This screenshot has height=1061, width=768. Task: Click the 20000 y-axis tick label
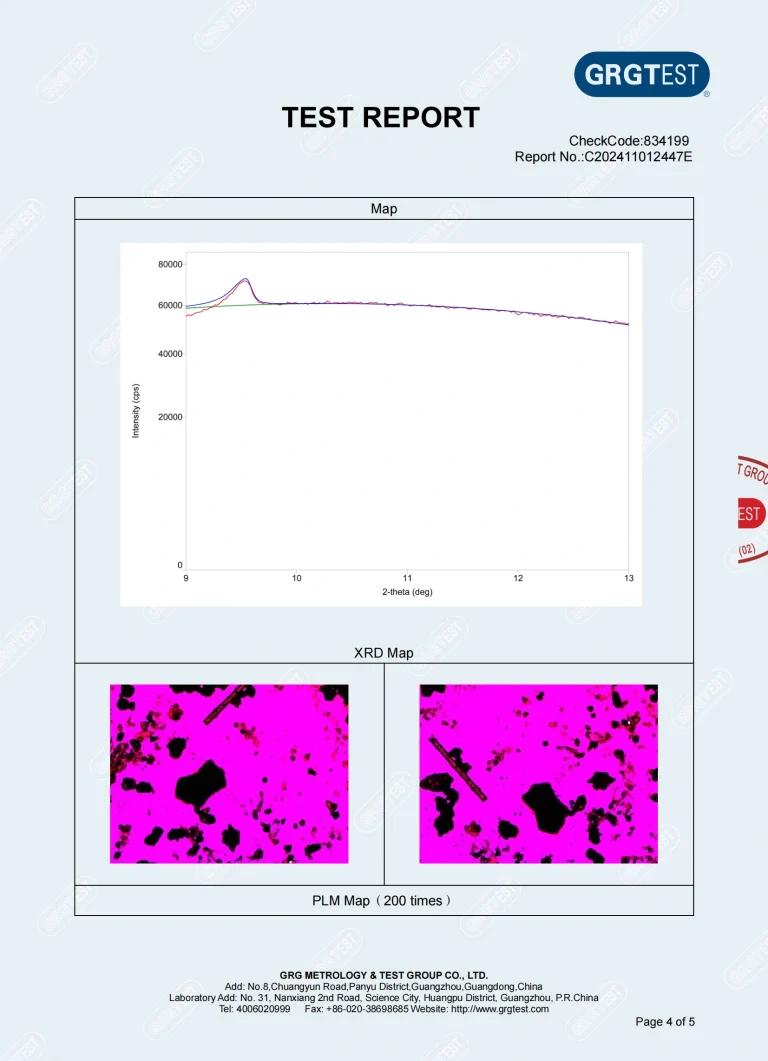pyautogui.click(x=170, y=417)
